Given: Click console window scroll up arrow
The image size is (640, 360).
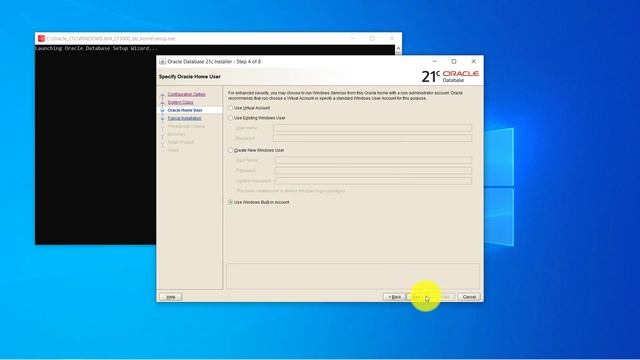Looking at the screenshot, I should [x=398, y=49].
